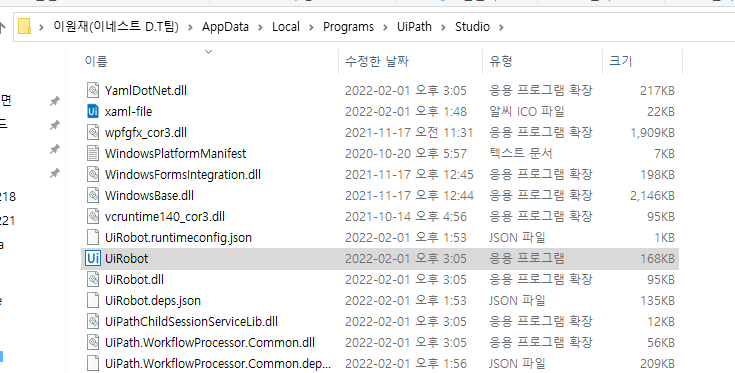Go to UiPath in the address path
The width and height of the screenshot is (735, 373).
tap(414, 27)
